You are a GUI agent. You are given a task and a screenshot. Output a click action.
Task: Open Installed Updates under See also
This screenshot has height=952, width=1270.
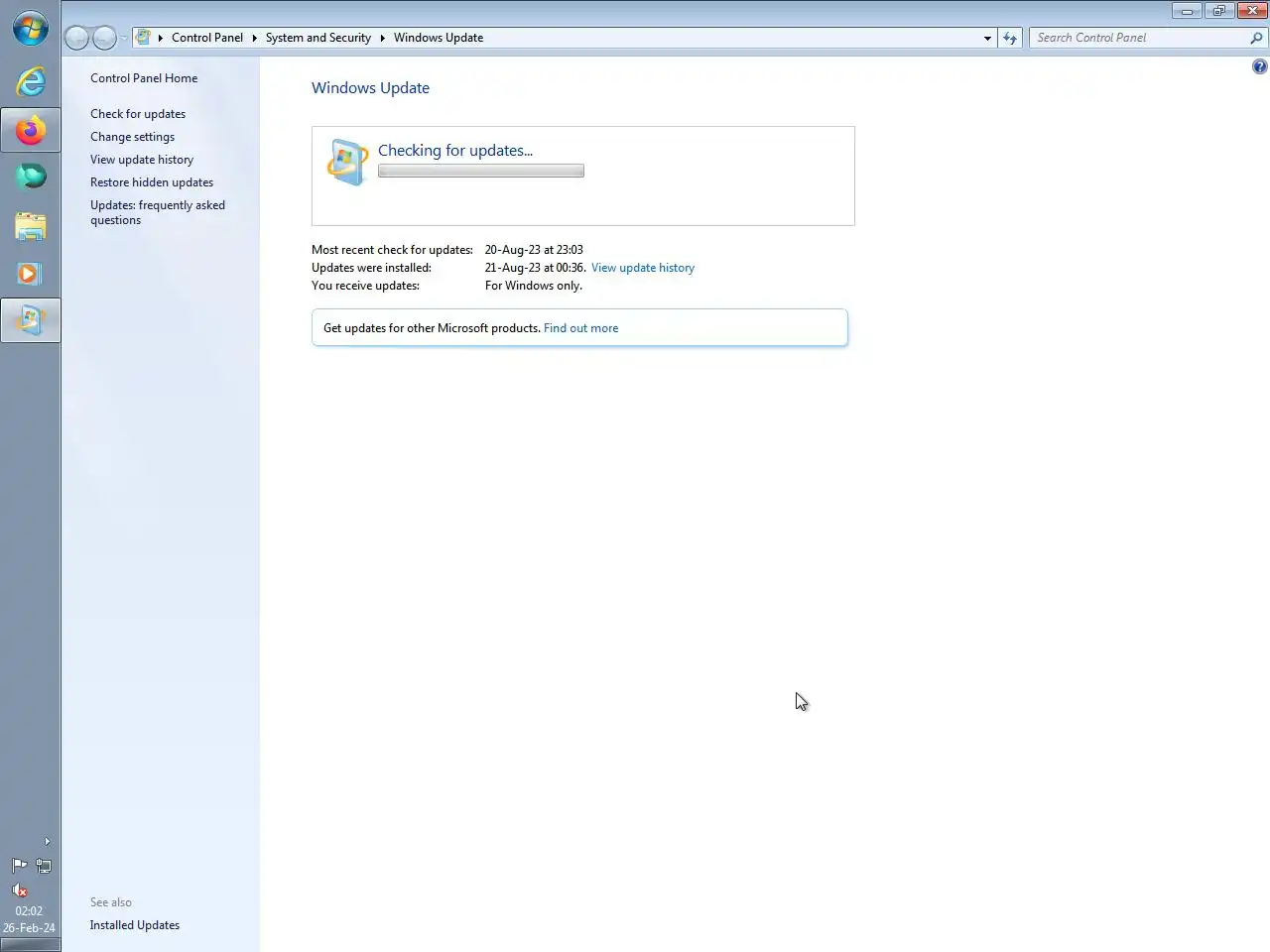135,925
